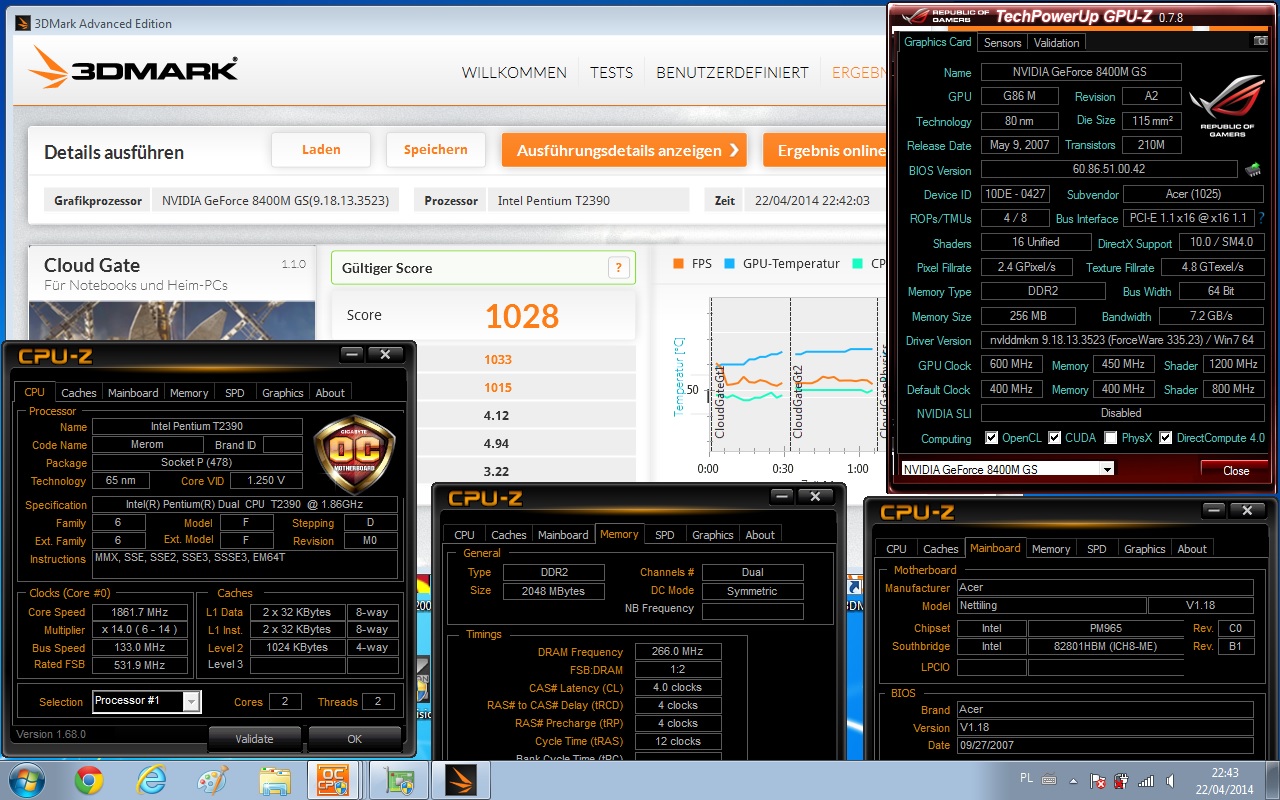Viewport: 1280px width, 800px height.
Task: Open CPU tab in CPU-Z mainboard window
Action: pos(897,549)
